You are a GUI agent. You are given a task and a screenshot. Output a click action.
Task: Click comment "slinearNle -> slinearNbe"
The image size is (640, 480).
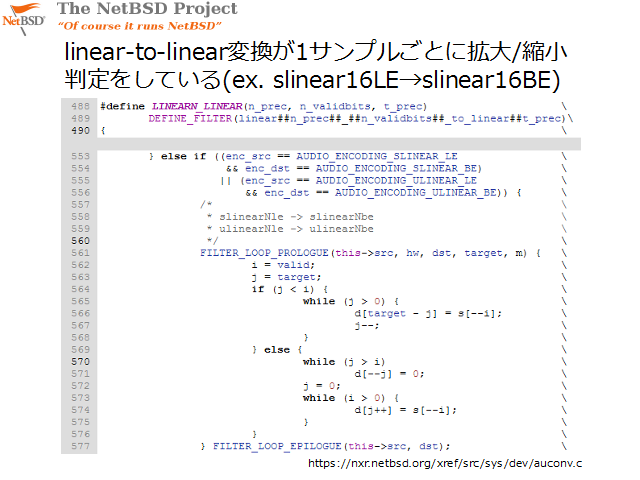point(296,217)
